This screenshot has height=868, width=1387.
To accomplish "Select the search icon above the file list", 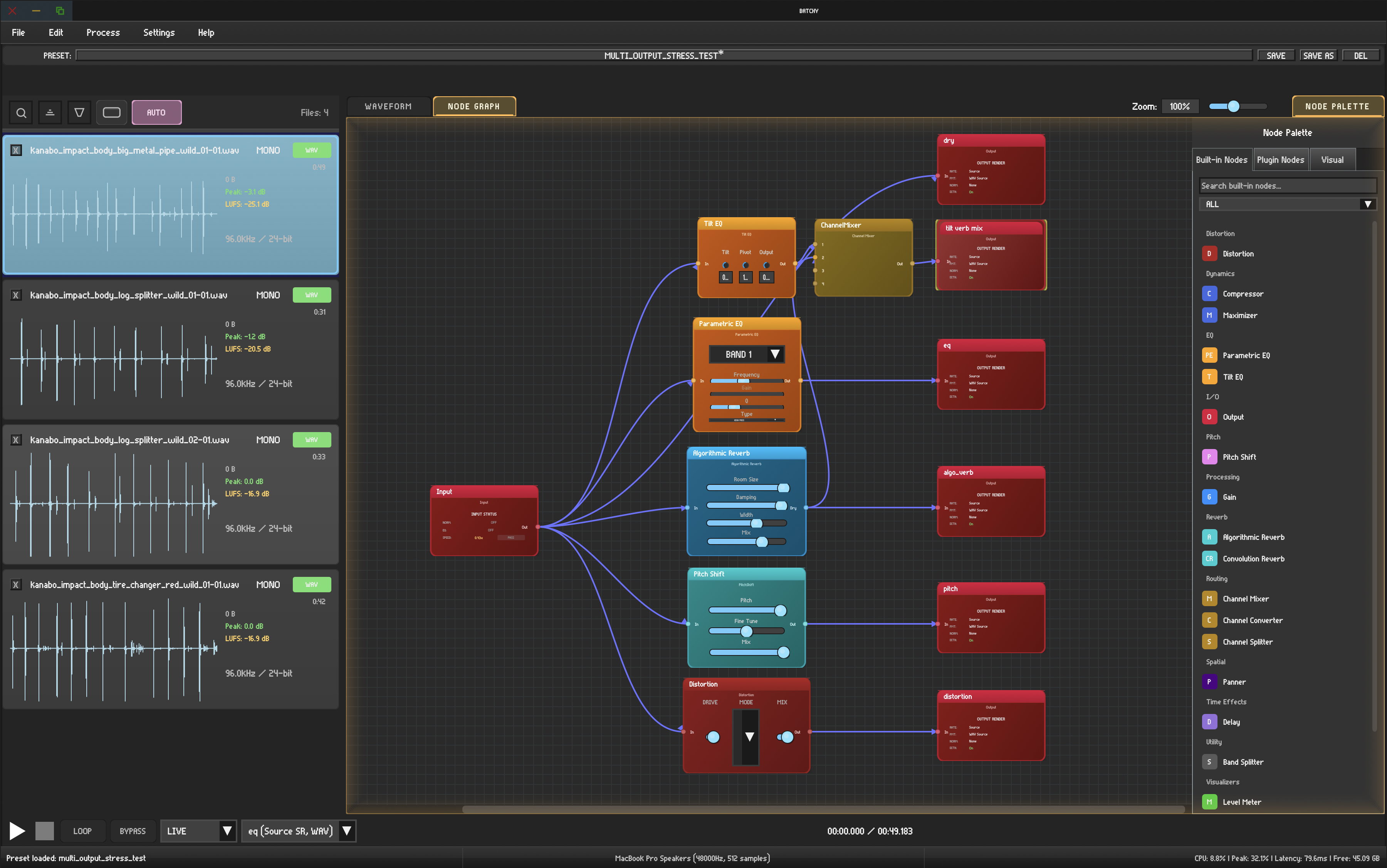I will point(21,112).
